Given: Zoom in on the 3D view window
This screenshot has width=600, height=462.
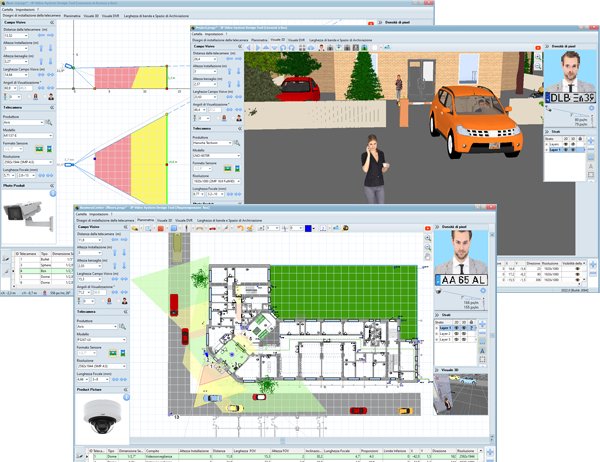Looking at the screenshot, I should coord(538,57).
